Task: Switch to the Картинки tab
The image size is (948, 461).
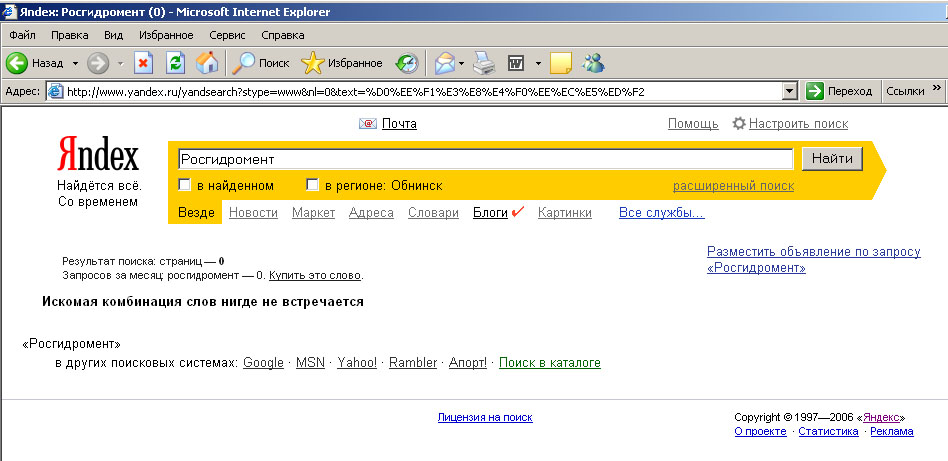Action: click(565, 213)
